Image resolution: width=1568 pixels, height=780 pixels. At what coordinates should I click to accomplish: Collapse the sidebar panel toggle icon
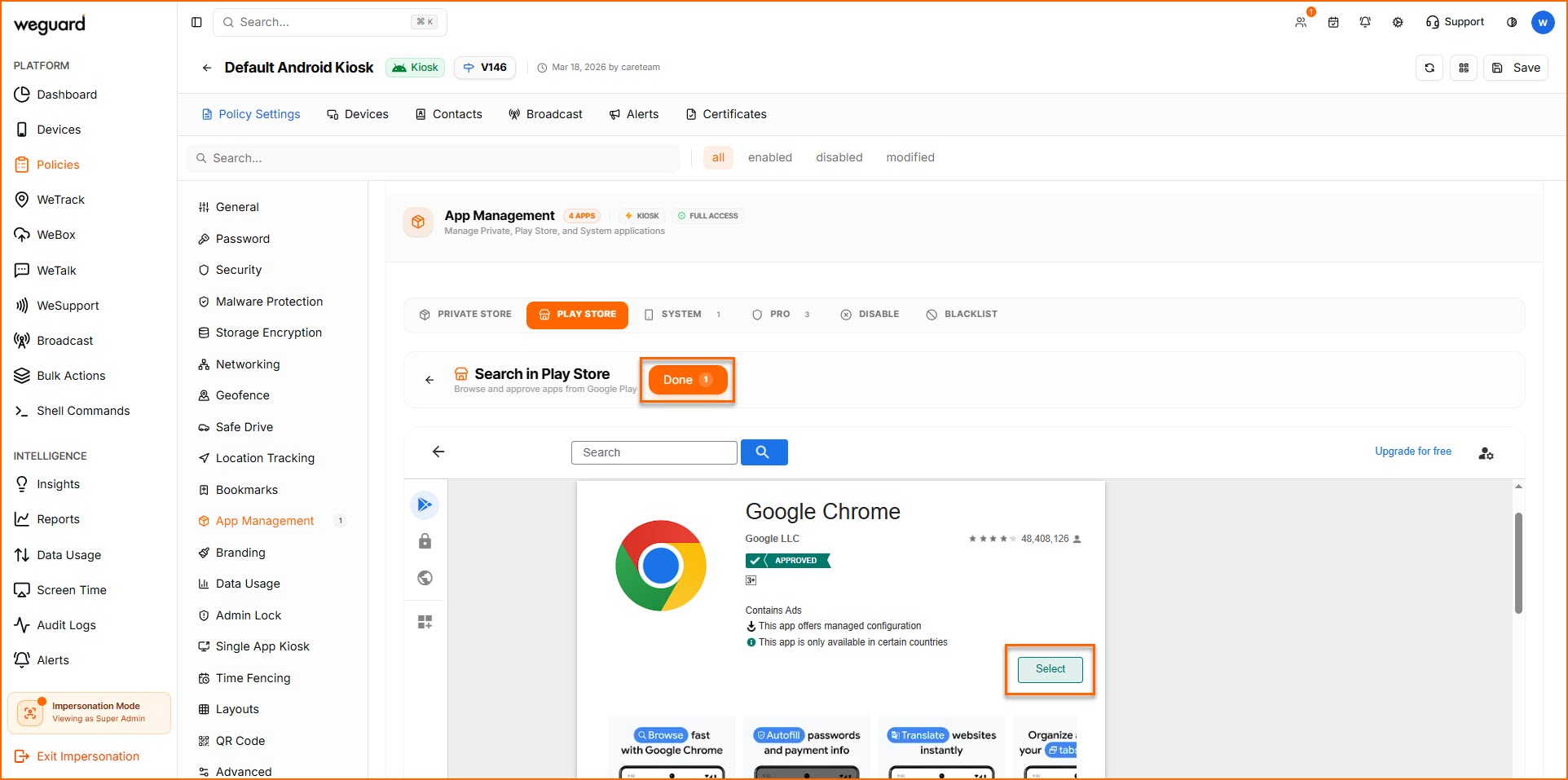[x=196, y=22]
